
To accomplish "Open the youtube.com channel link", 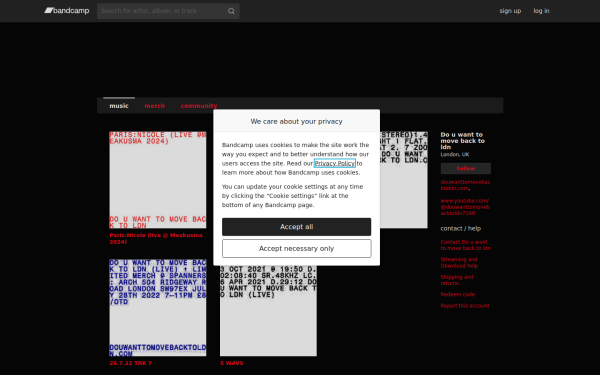I will tap(465, 207).
